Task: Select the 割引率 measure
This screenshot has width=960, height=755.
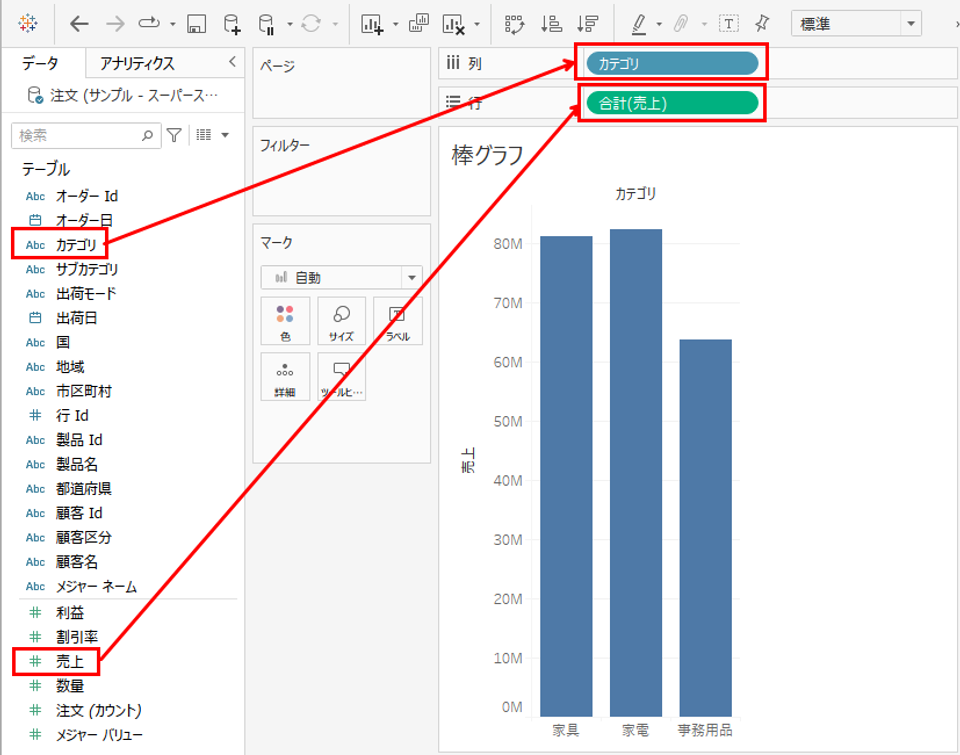Action: tap(77, 637)
